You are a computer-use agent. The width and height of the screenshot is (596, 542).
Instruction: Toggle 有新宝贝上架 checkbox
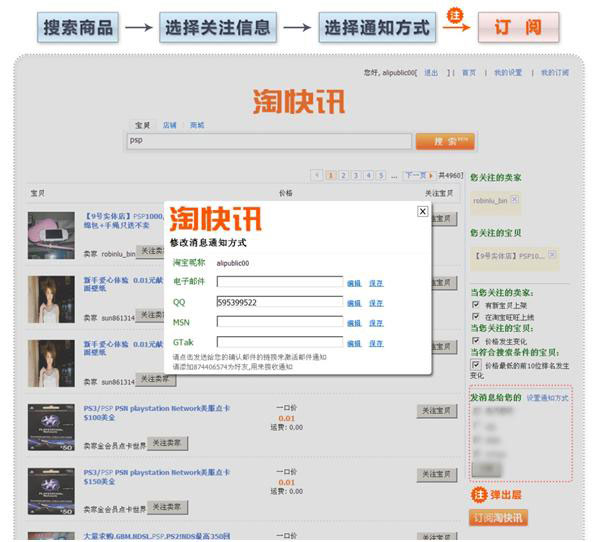pyautogui.click(x=476, y=304)
